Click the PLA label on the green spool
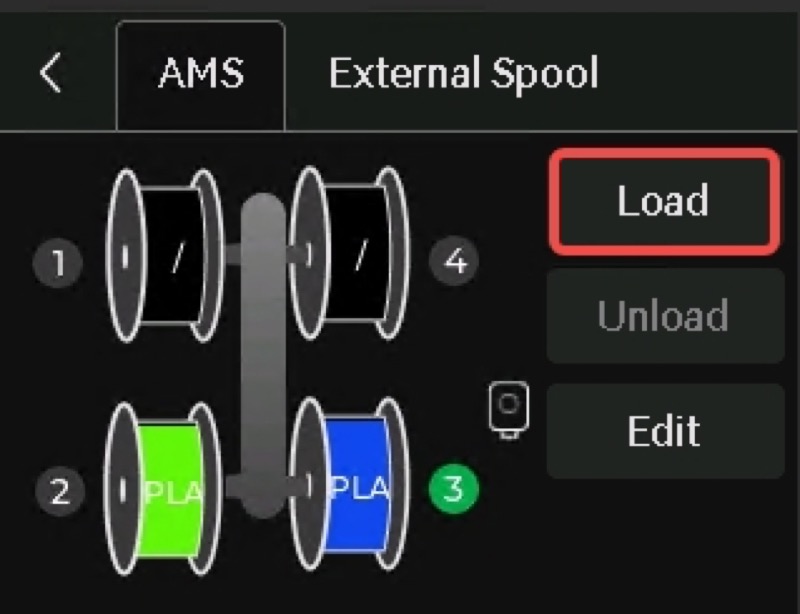800x614 pixels. (x=173, y=493)
